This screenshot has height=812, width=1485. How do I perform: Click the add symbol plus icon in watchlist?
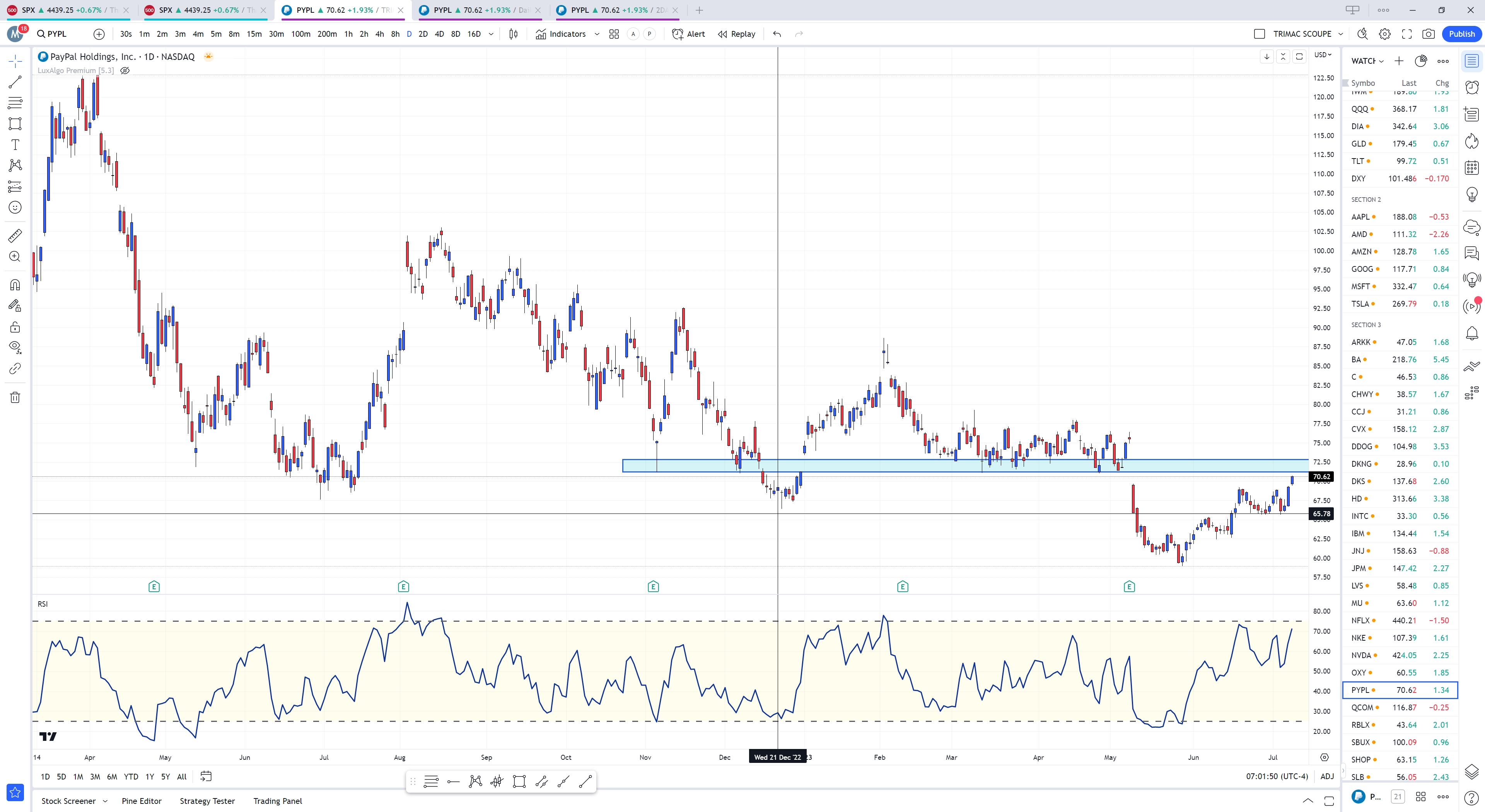click(x=1398, y=61)
